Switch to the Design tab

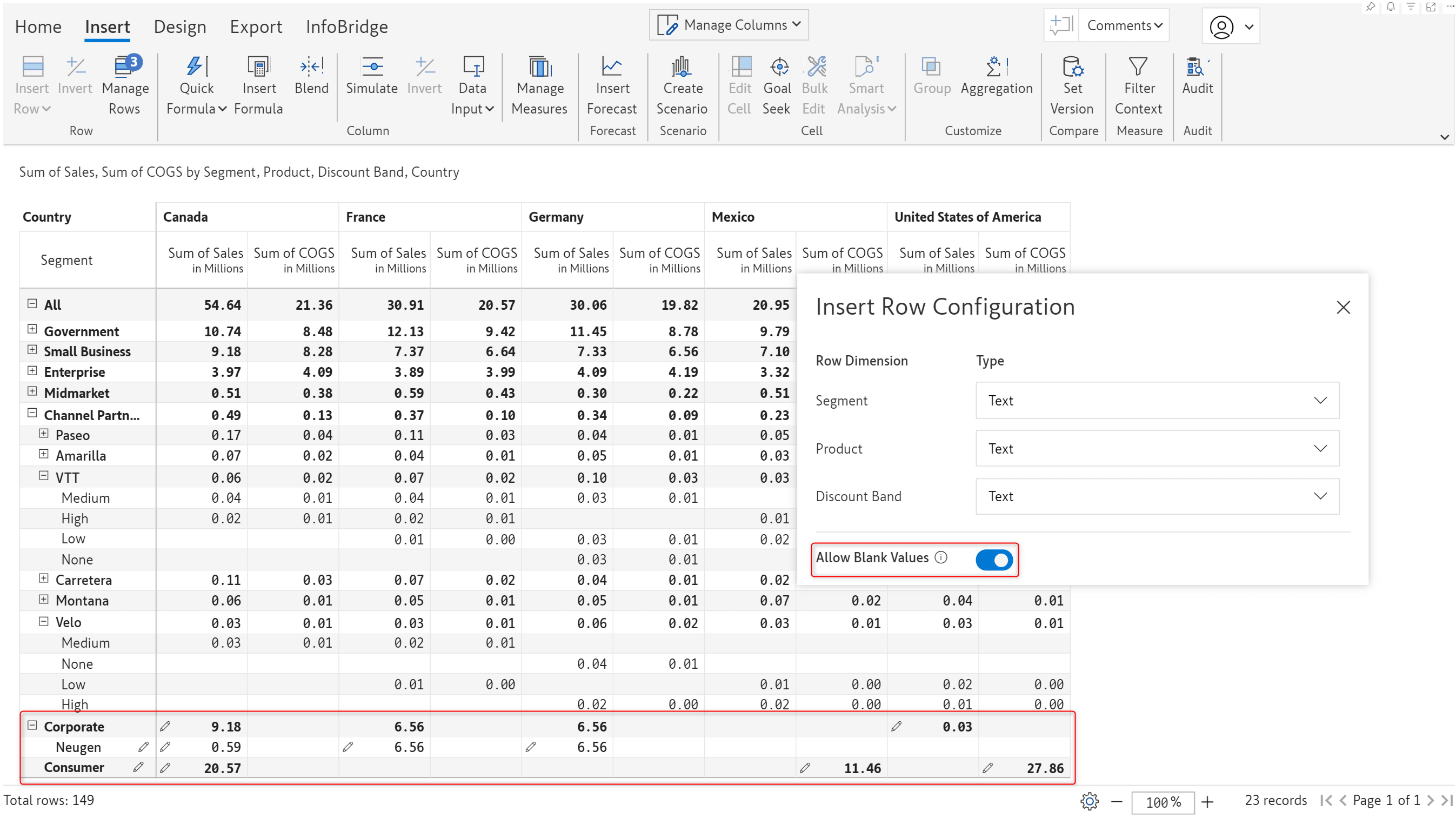pos(180,26)
